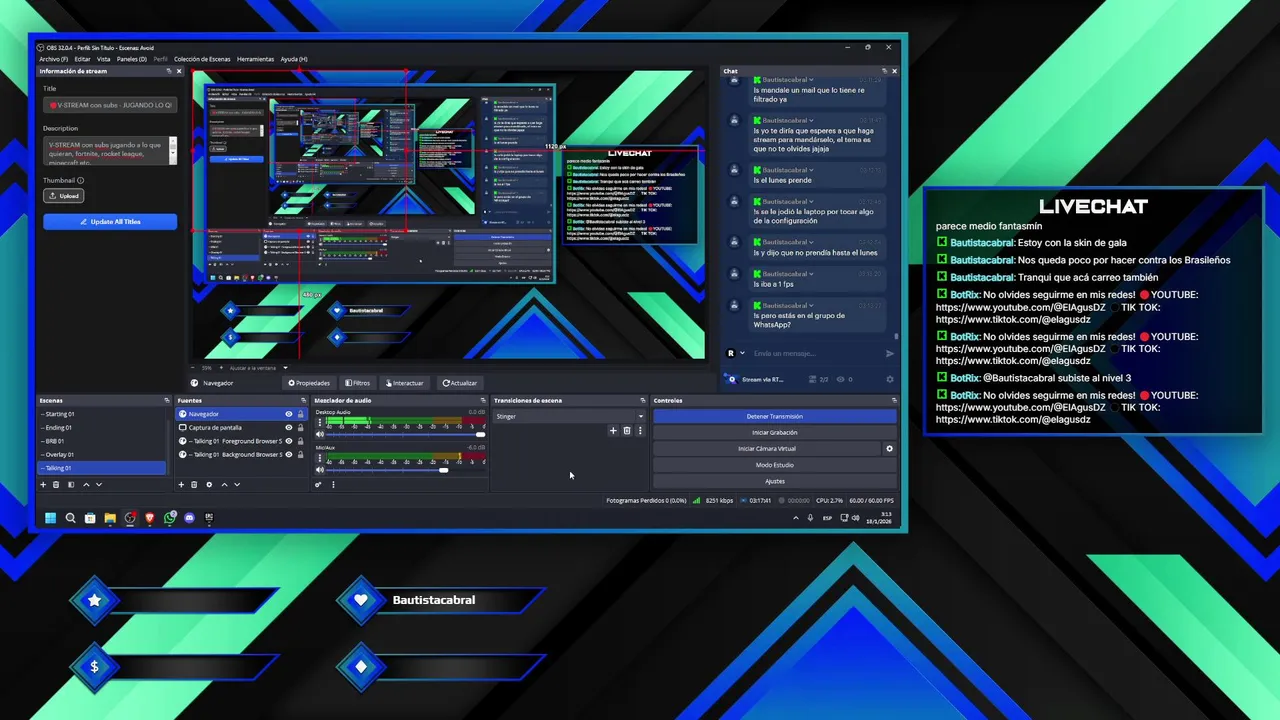Click Update All Titles button

(x=110, y=222)
